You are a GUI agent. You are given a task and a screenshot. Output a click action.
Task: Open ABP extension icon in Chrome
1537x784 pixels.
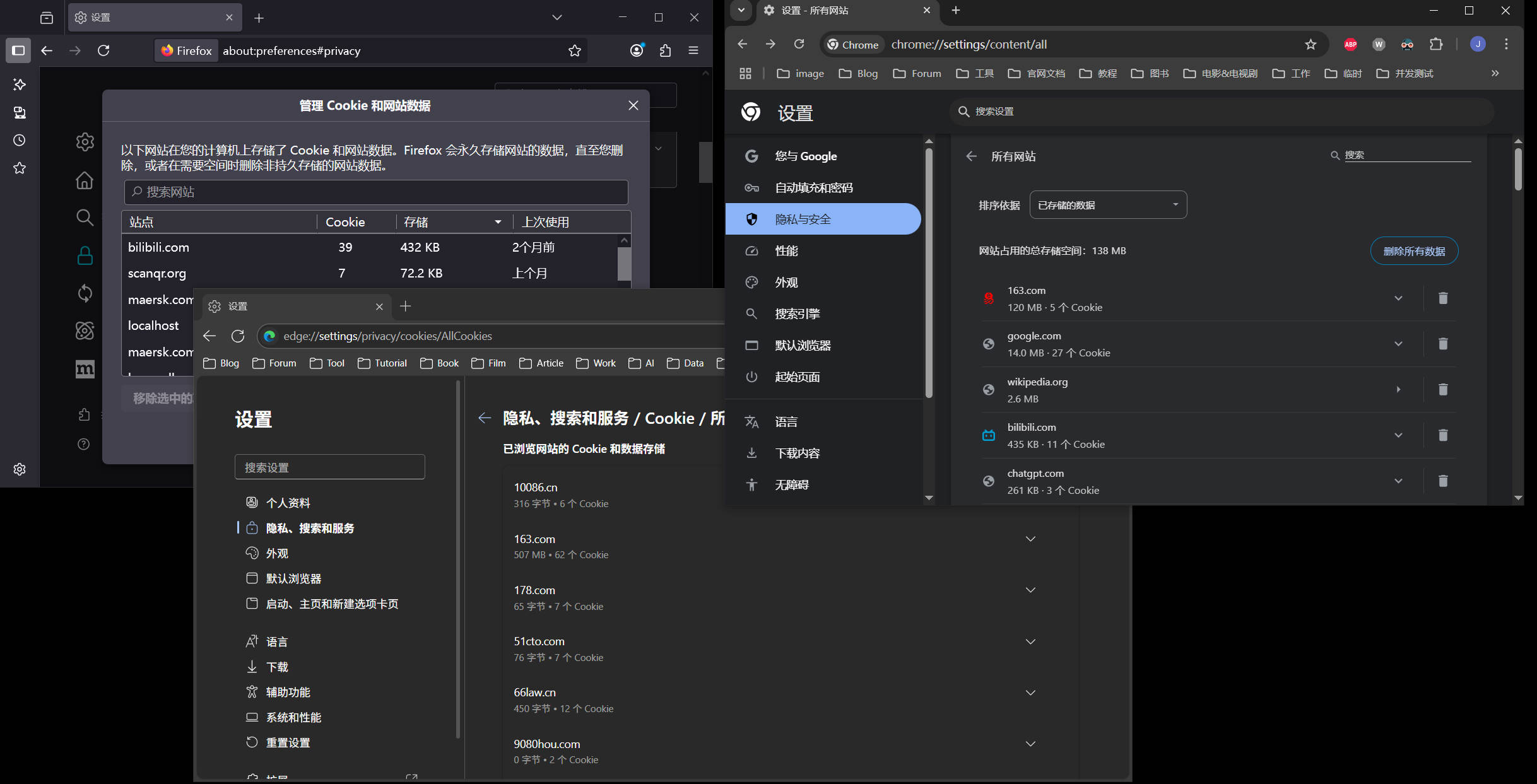[1350, 44]
